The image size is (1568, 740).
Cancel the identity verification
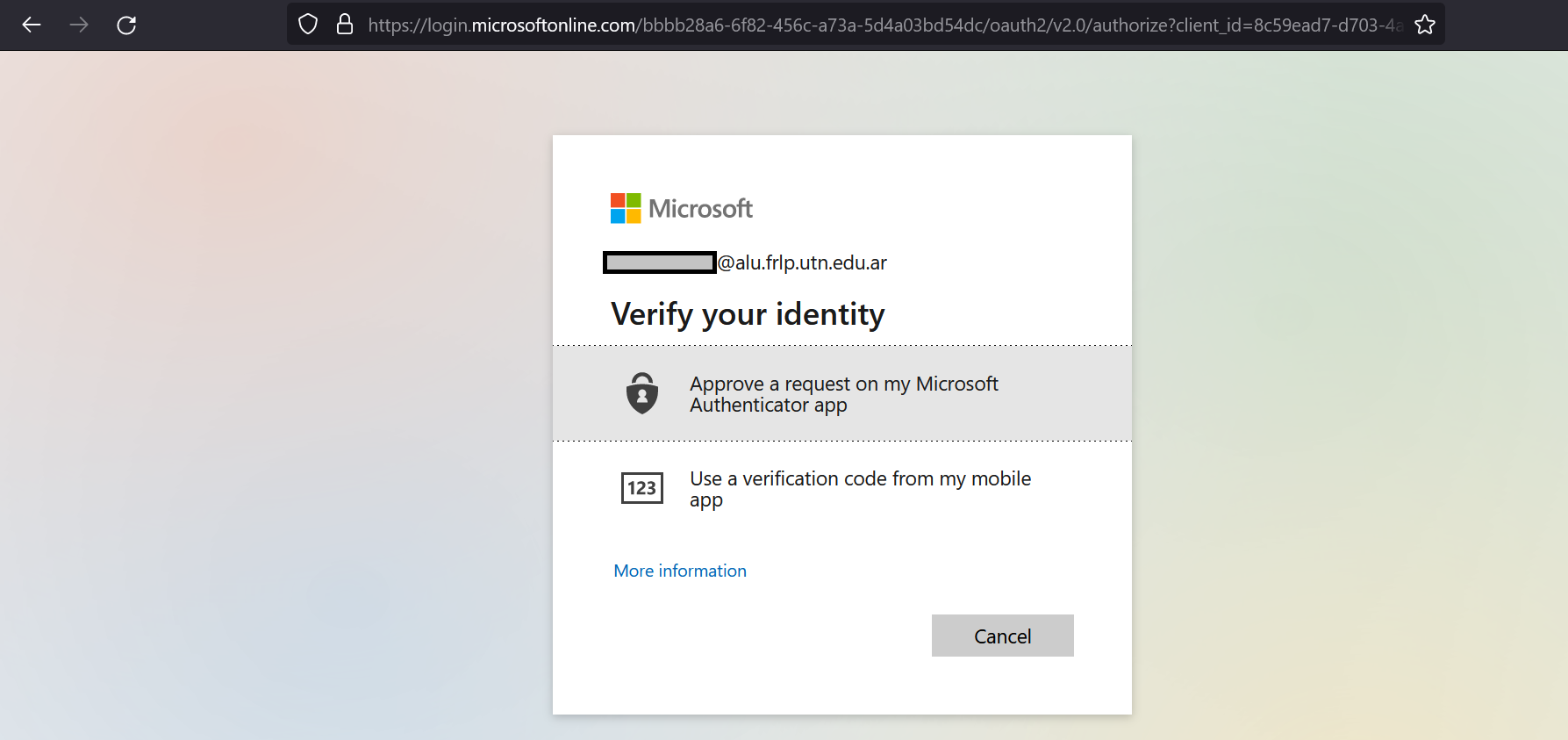click(x=1003, y=636)
